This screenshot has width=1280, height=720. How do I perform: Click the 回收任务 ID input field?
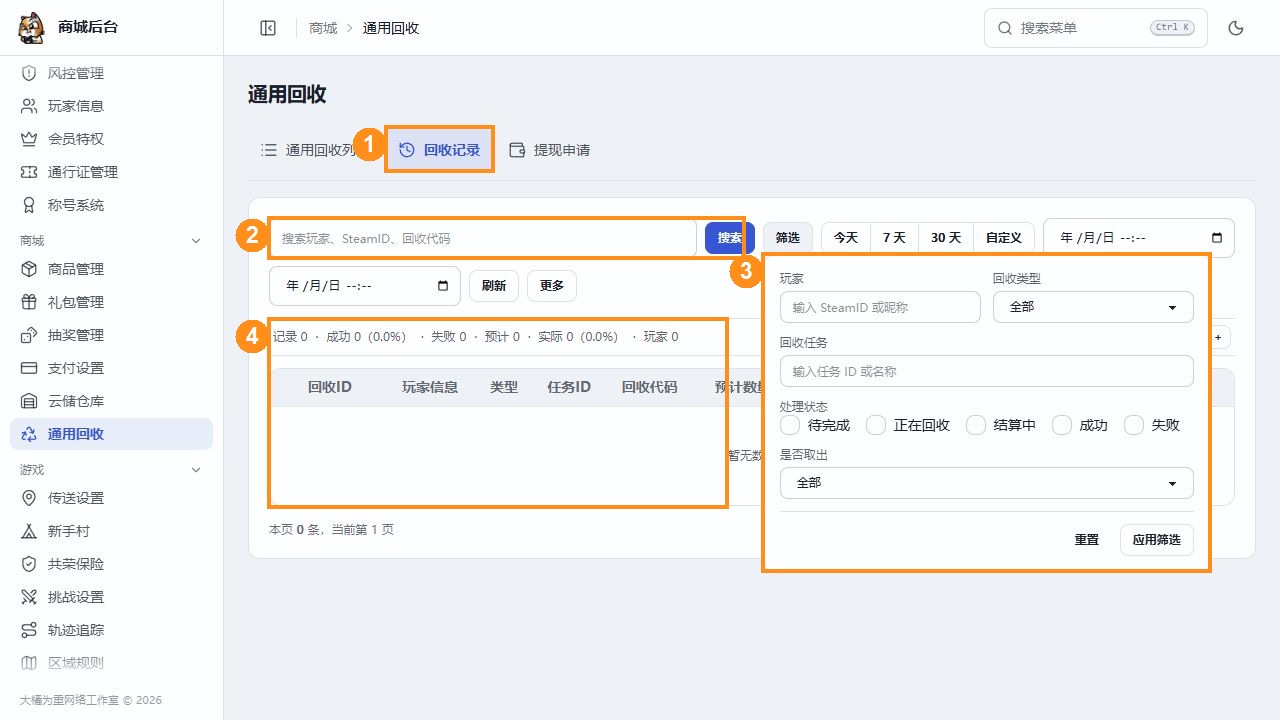(x=987, y=371)
